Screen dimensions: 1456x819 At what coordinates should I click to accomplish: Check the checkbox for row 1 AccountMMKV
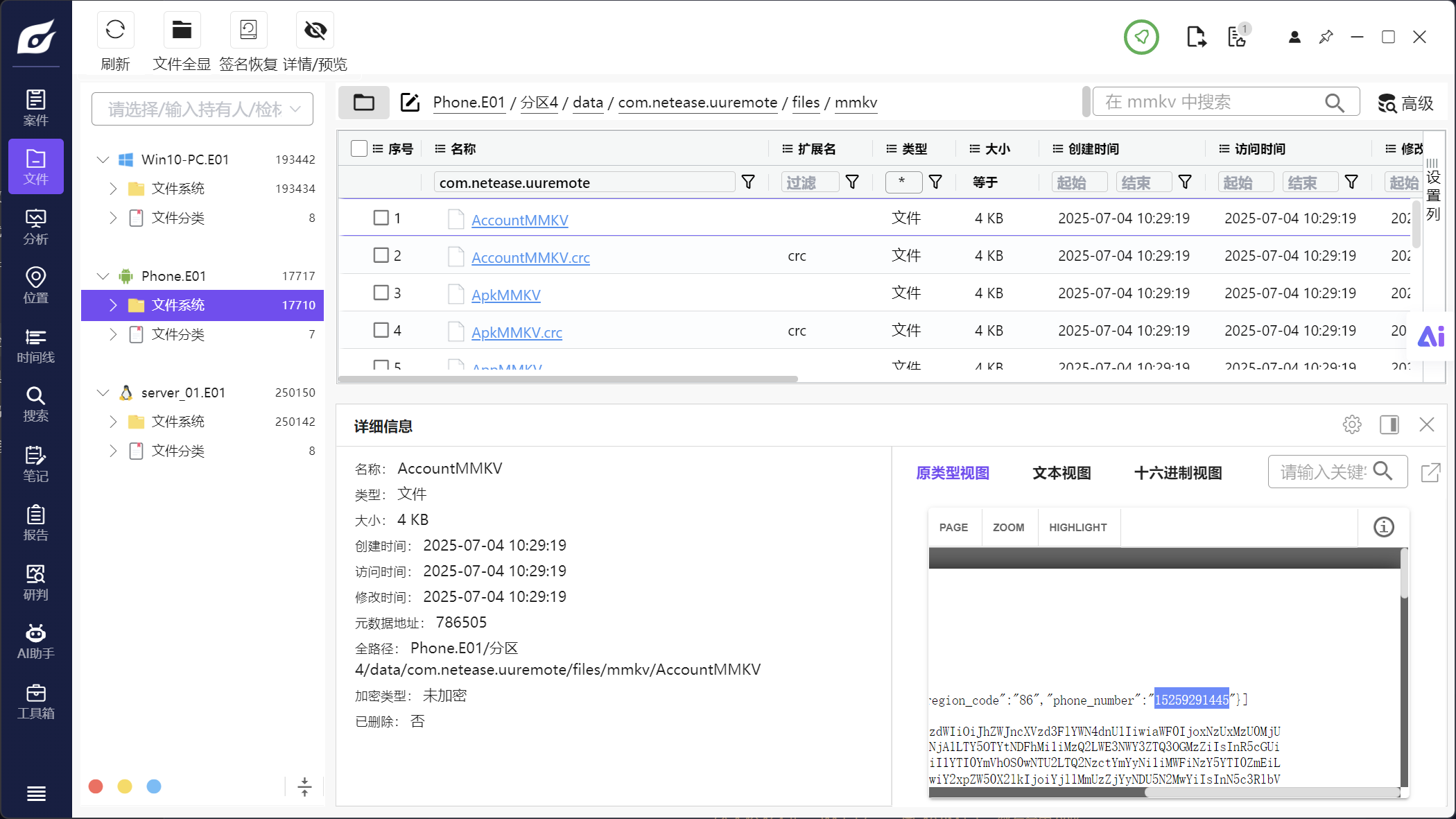pos(381,218)
